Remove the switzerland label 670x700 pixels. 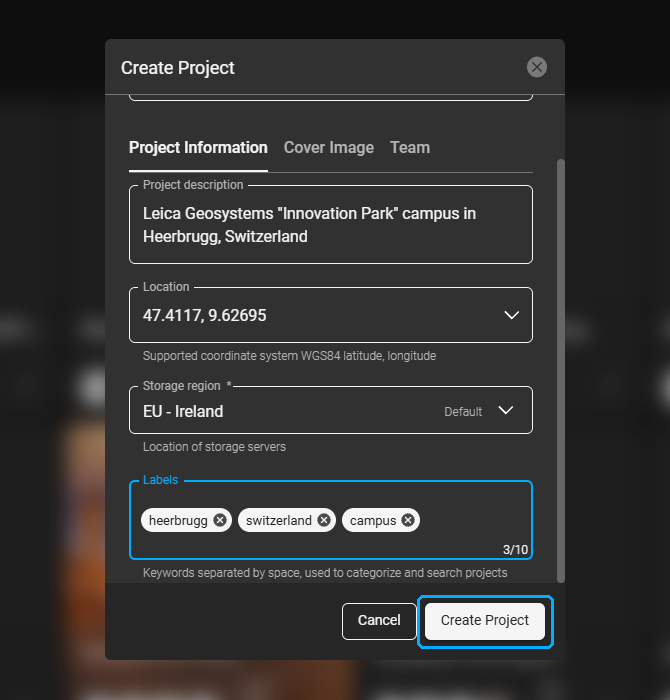pyautogui.click(x=324, y=520)
